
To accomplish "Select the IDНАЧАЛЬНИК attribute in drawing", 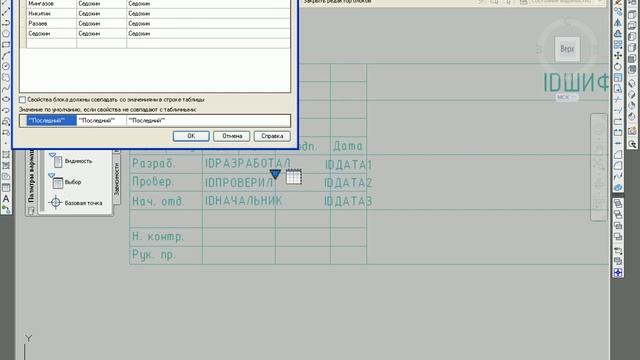I will coord(243,201).
